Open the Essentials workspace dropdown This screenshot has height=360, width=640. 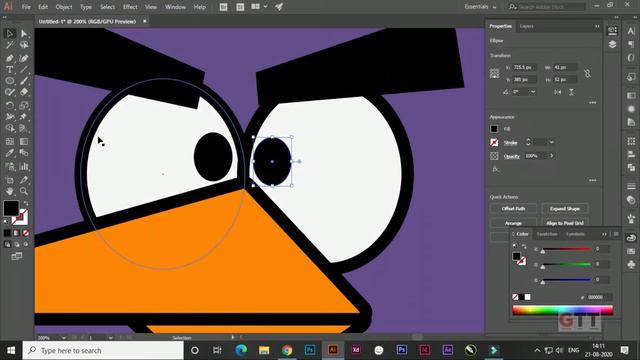pos(480,7)
